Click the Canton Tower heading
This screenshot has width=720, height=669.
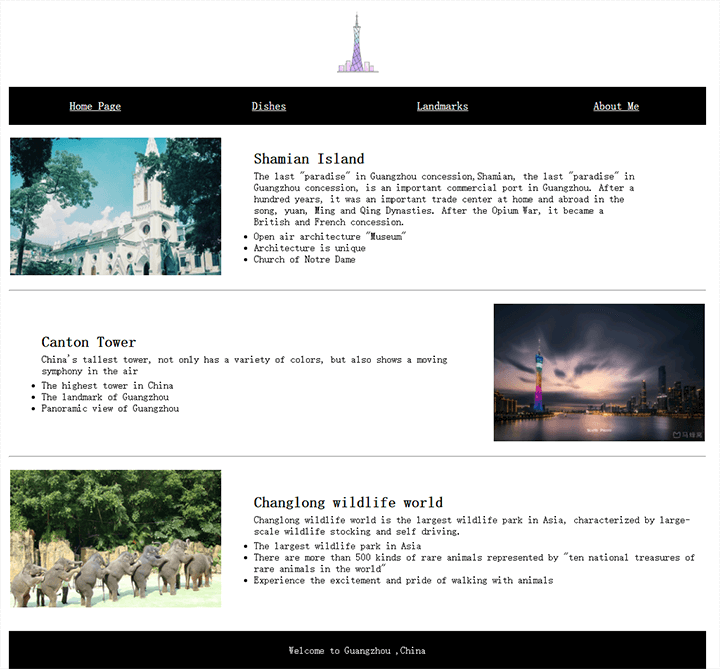pyautogui.click(x=89, y=342)
